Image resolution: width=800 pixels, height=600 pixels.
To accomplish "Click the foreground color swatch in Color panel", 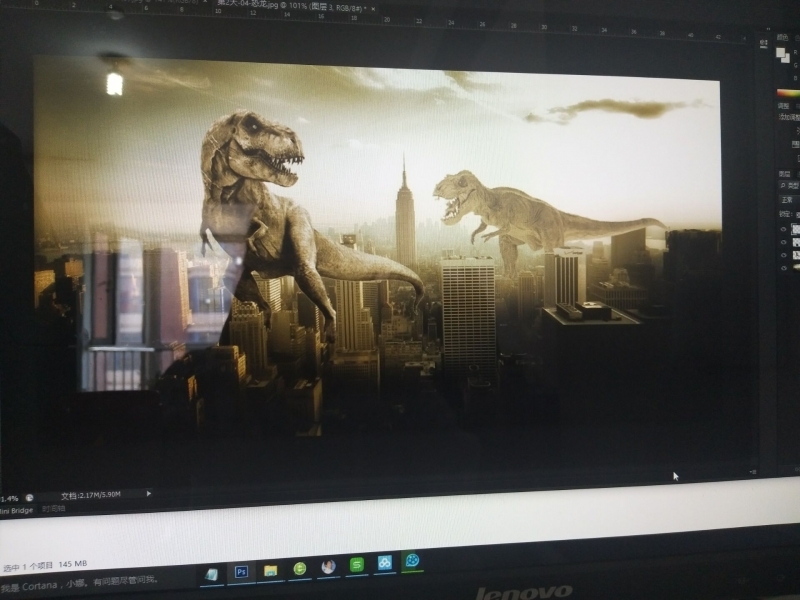I will tap(780, 50).
